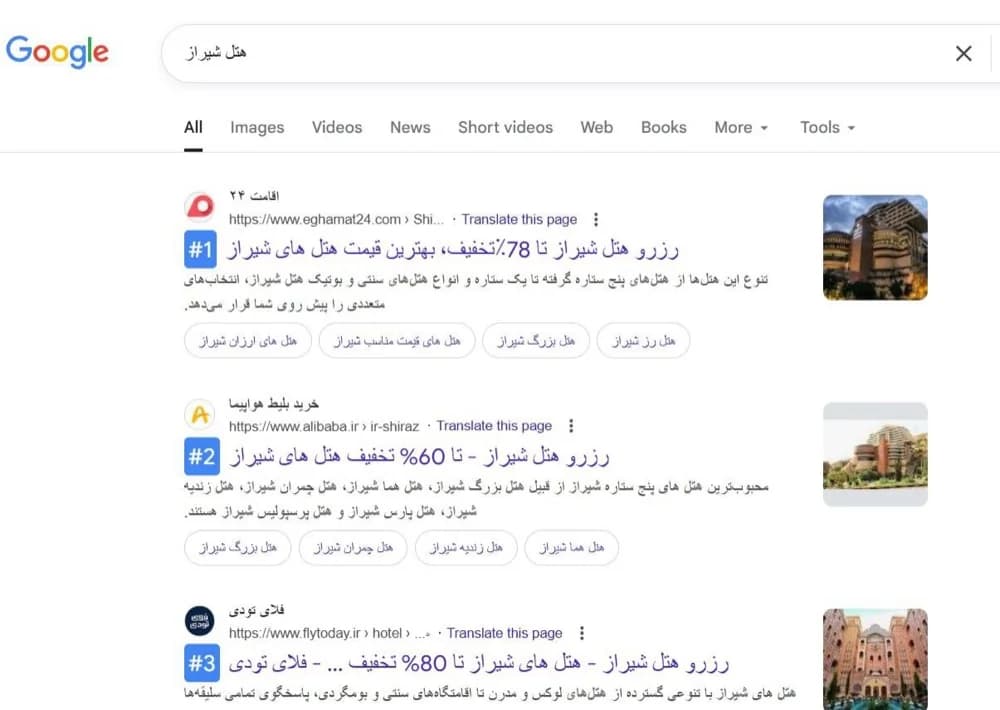
Task: Open the News tab
Action: point(410,128)
